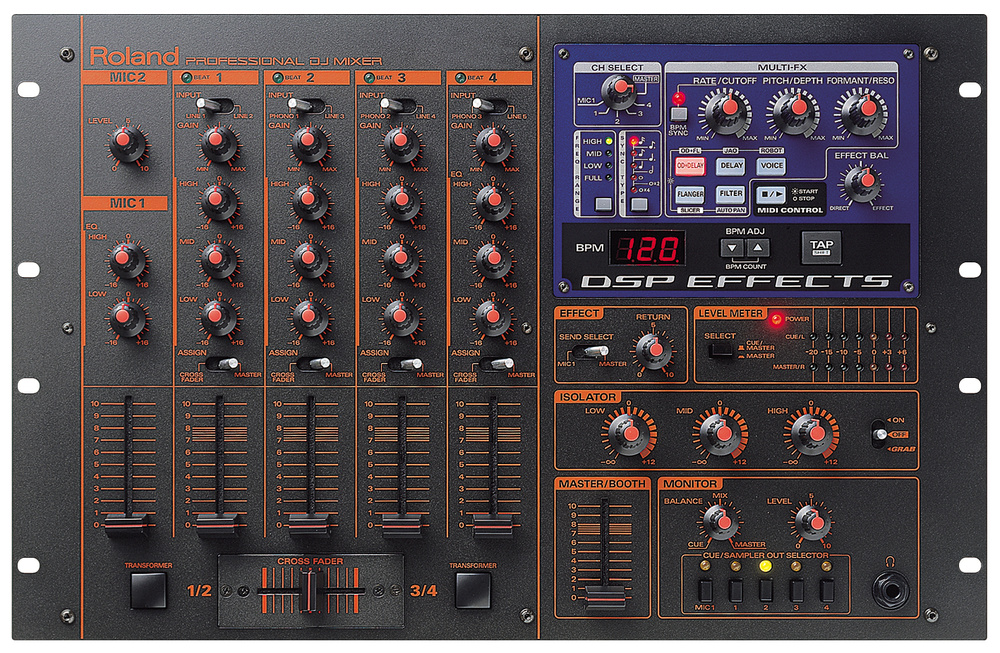Move the CROSS FADER to center
This screenshot has height=653, width=1000.
(x=310, y=590)
